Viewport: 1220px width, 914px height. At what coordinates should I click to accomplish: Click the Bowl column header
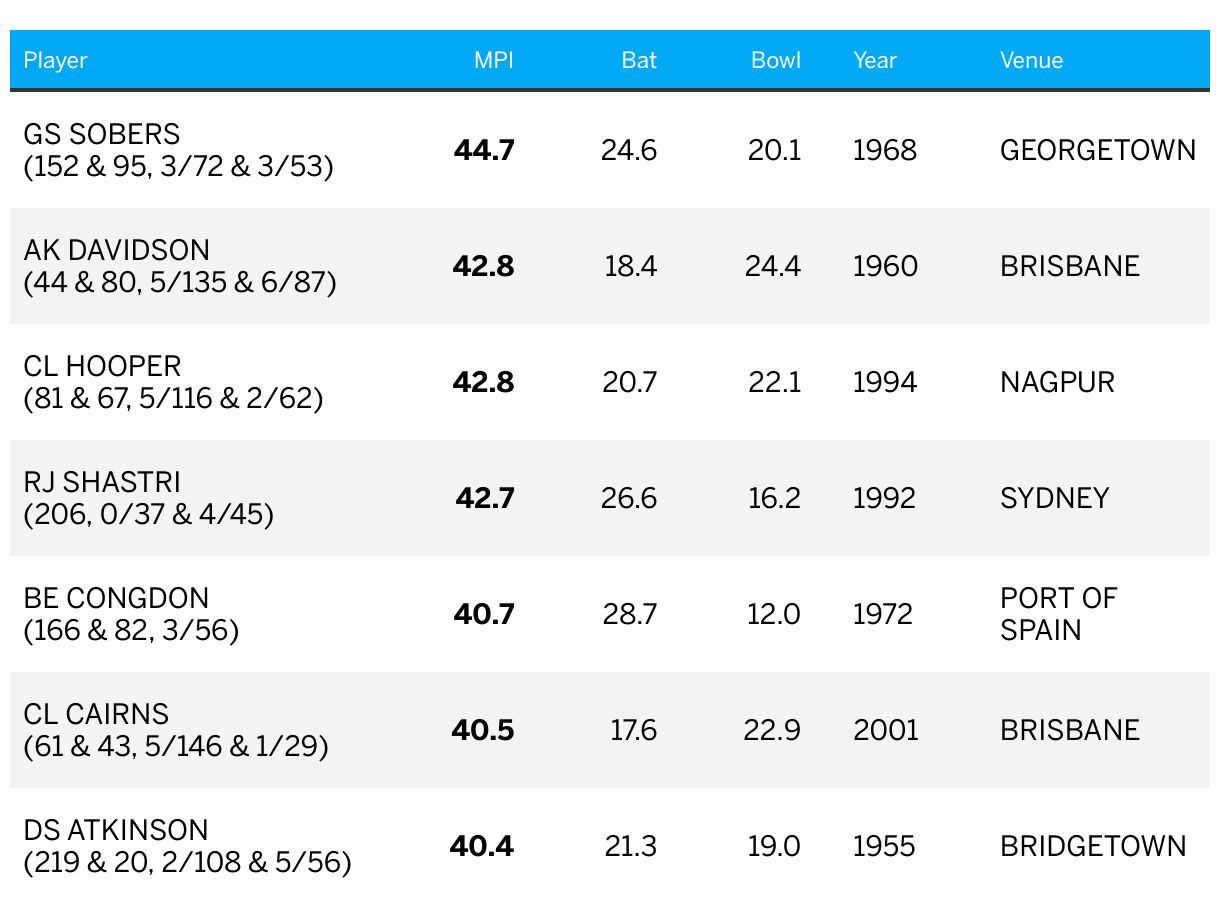[776, 60]
